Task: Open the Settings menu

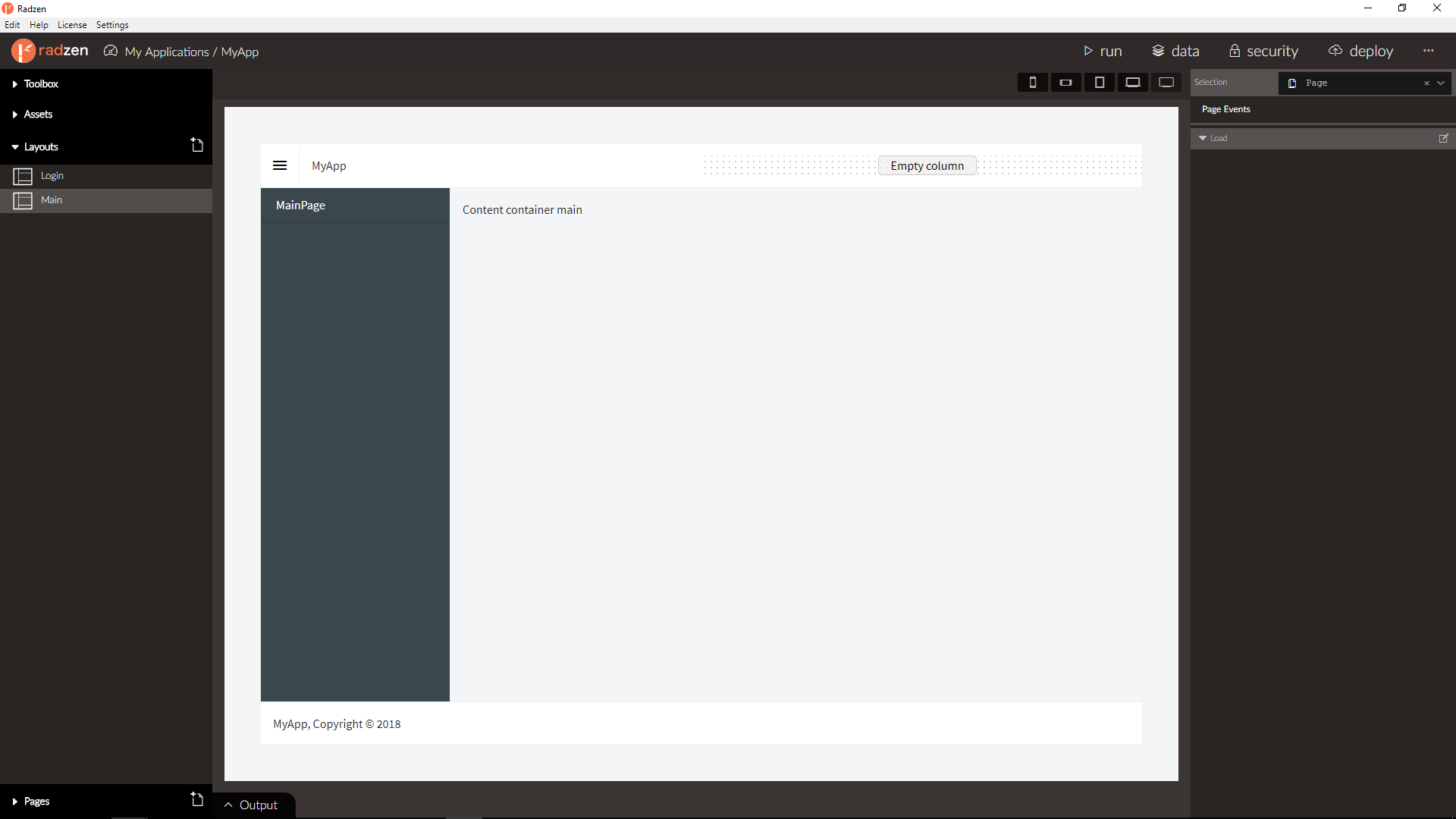Action: pos(112,25)
